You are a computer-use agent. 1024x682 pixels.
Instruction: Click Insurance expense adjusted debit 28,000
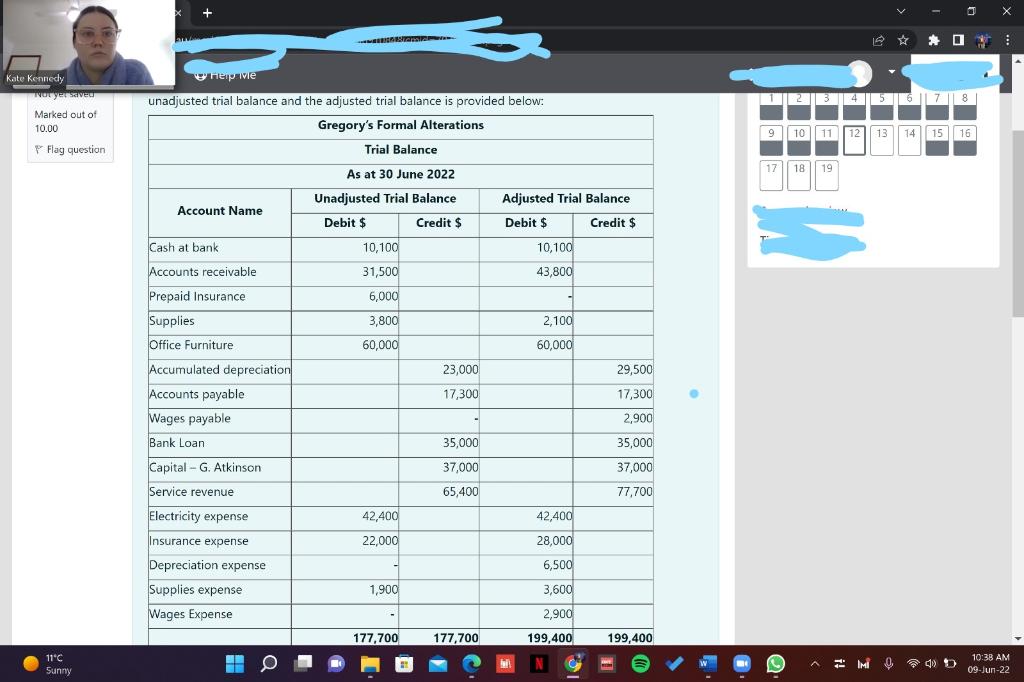click(x=554, y=541)
